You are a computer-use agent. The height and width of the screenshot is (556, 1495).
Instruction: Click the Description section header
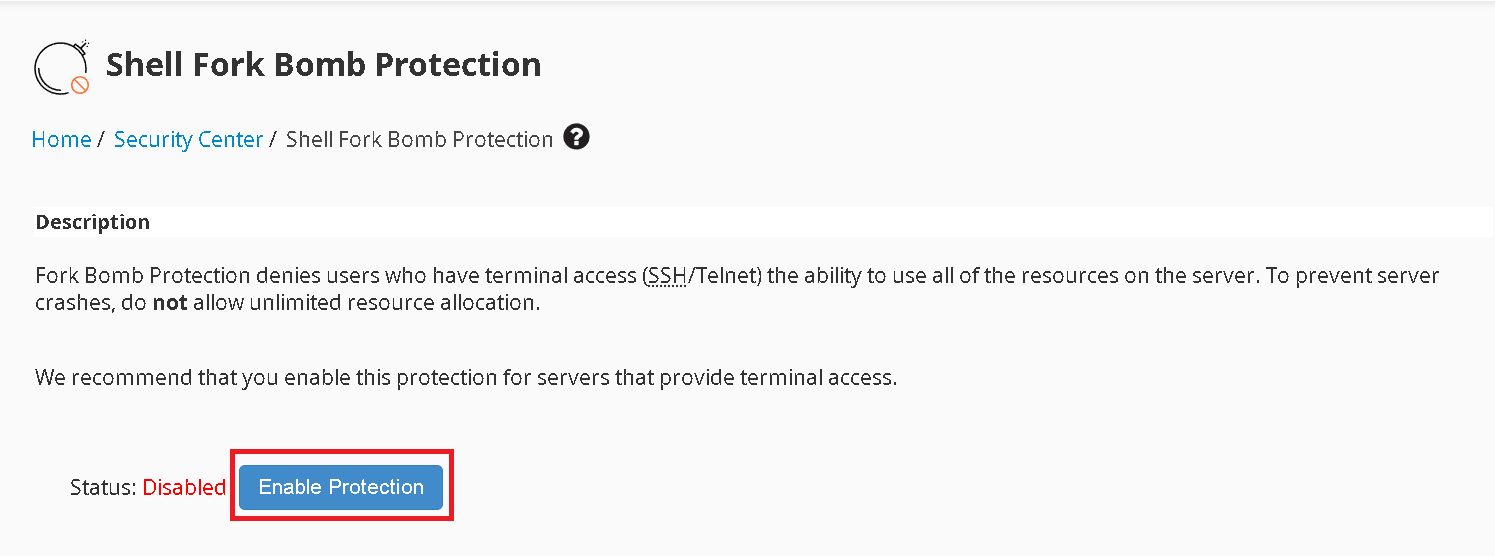[93, 222]
